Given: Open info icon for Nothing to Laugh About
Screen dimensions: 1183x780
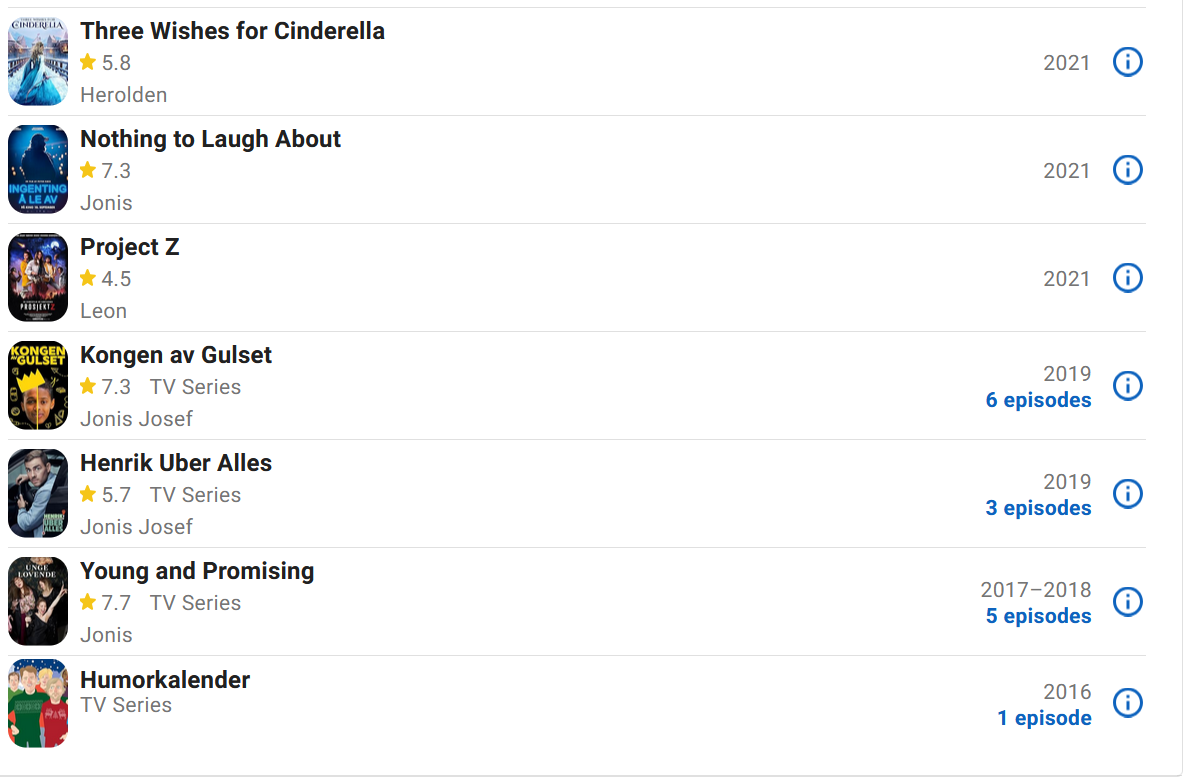Looking at the screenshot, I should 1127,170.
